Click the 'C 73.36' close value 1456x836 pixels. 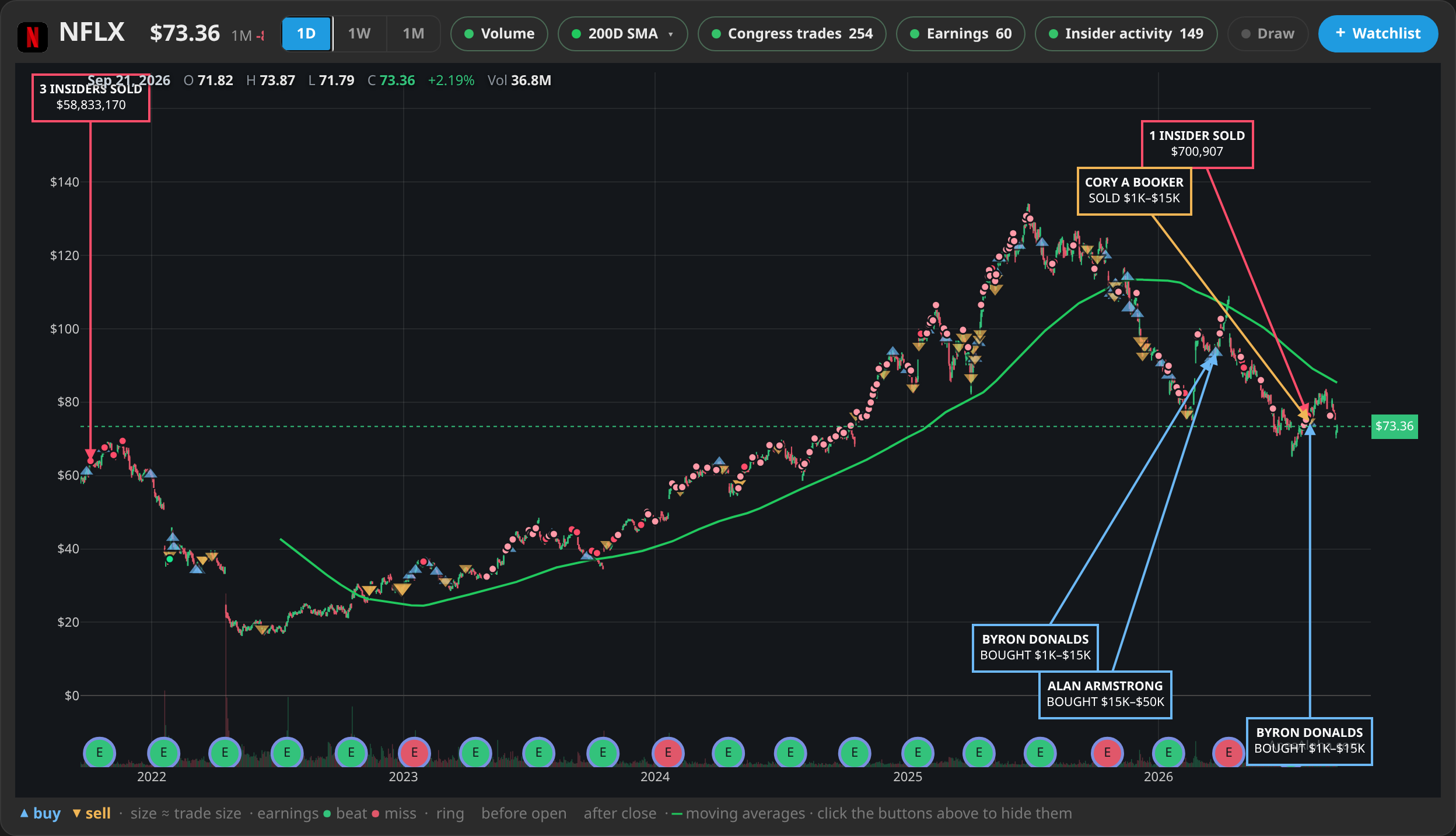click(x=391, y=80)
